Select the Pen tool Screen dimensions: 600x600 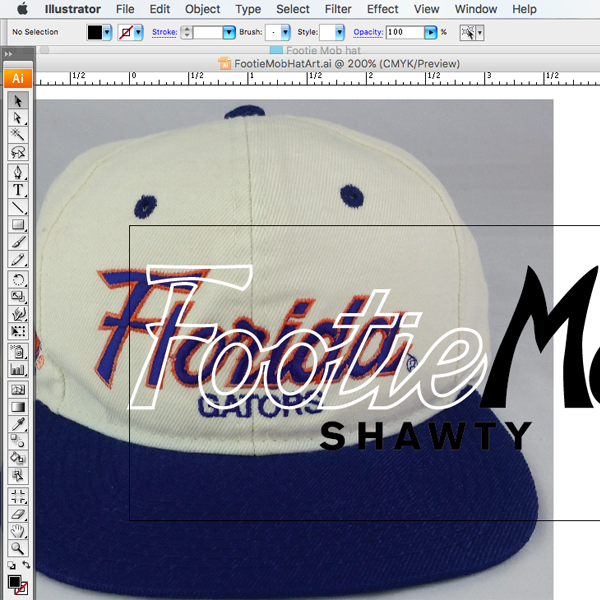point(18,173)
